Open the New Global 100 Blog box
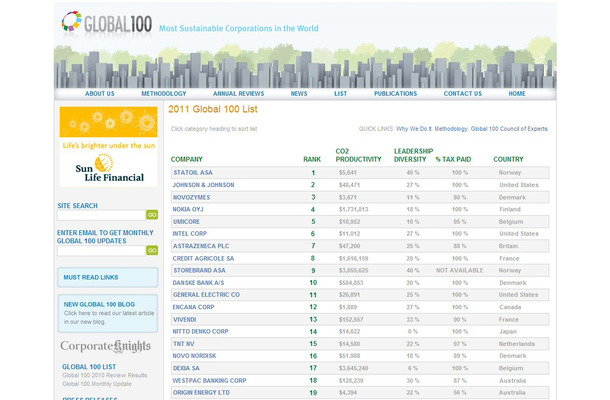The width and height of the screenshot is (610, 400). (x=108, y=313)
